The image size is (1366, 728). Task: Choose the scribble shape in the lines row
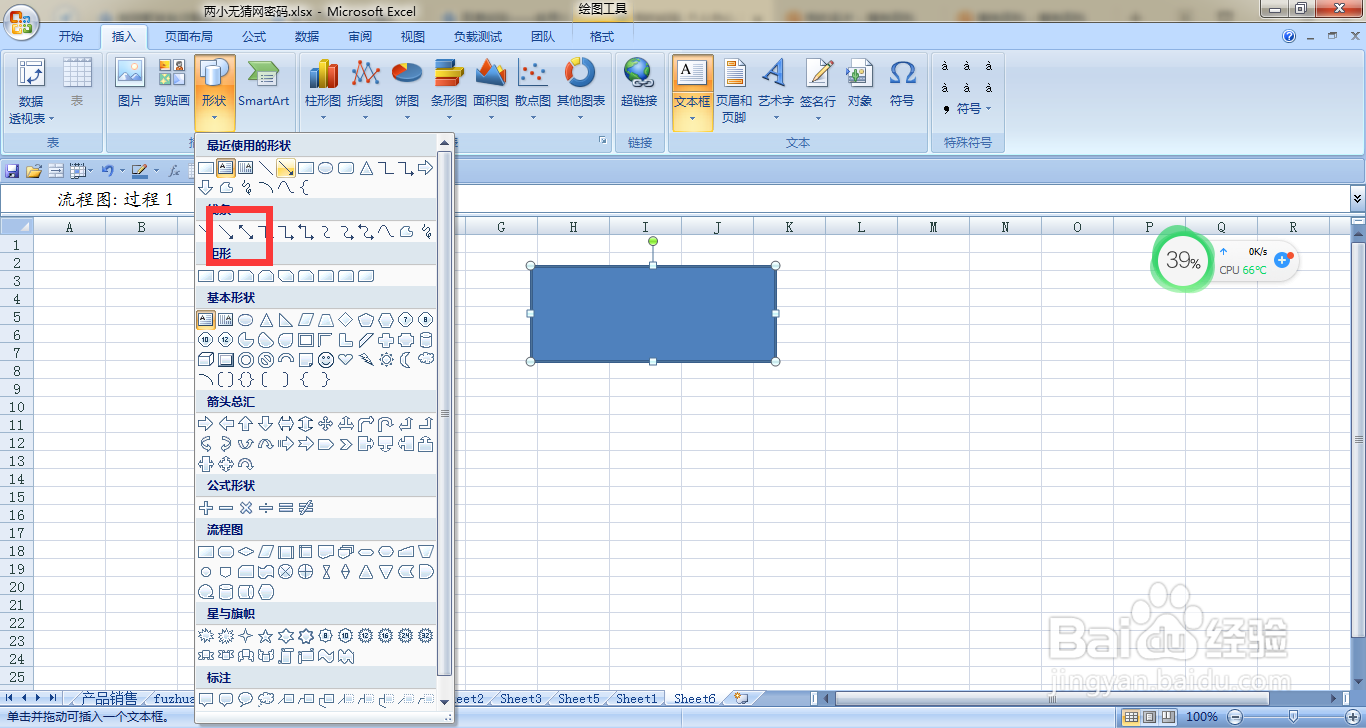click(x=426, y=233)
